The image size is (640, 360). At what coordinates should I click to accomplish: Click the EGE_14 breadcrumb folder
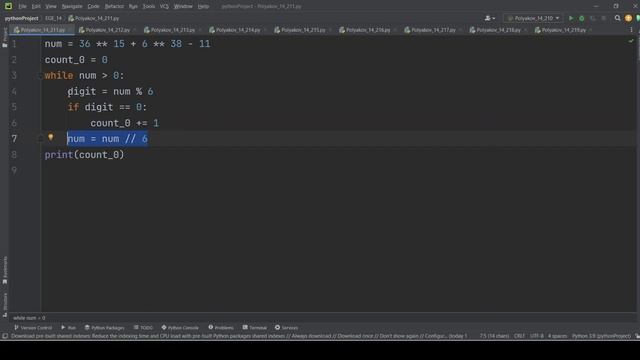[53, 18]
